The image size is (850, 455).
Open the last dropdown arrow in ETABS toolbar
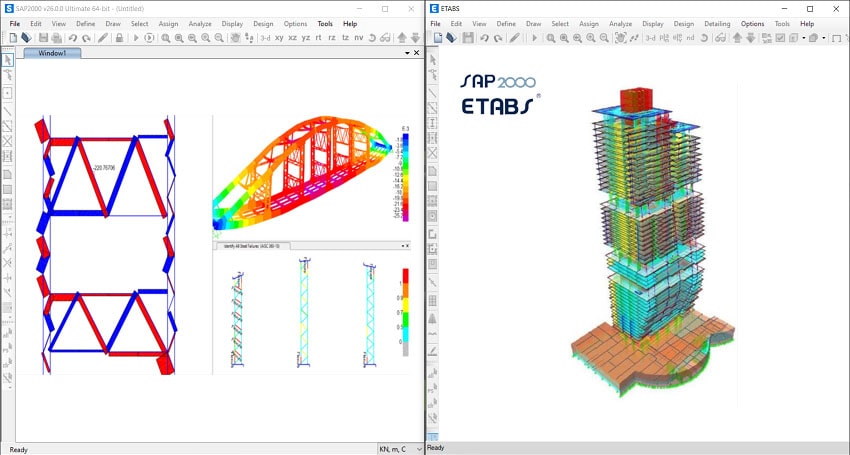pos(824,38)
